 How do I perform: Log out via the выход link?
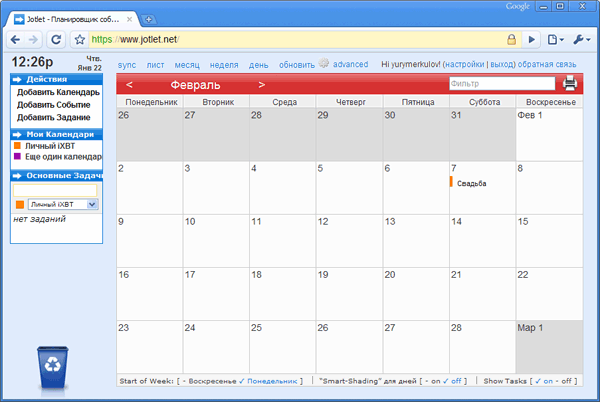tap(501, 64)
